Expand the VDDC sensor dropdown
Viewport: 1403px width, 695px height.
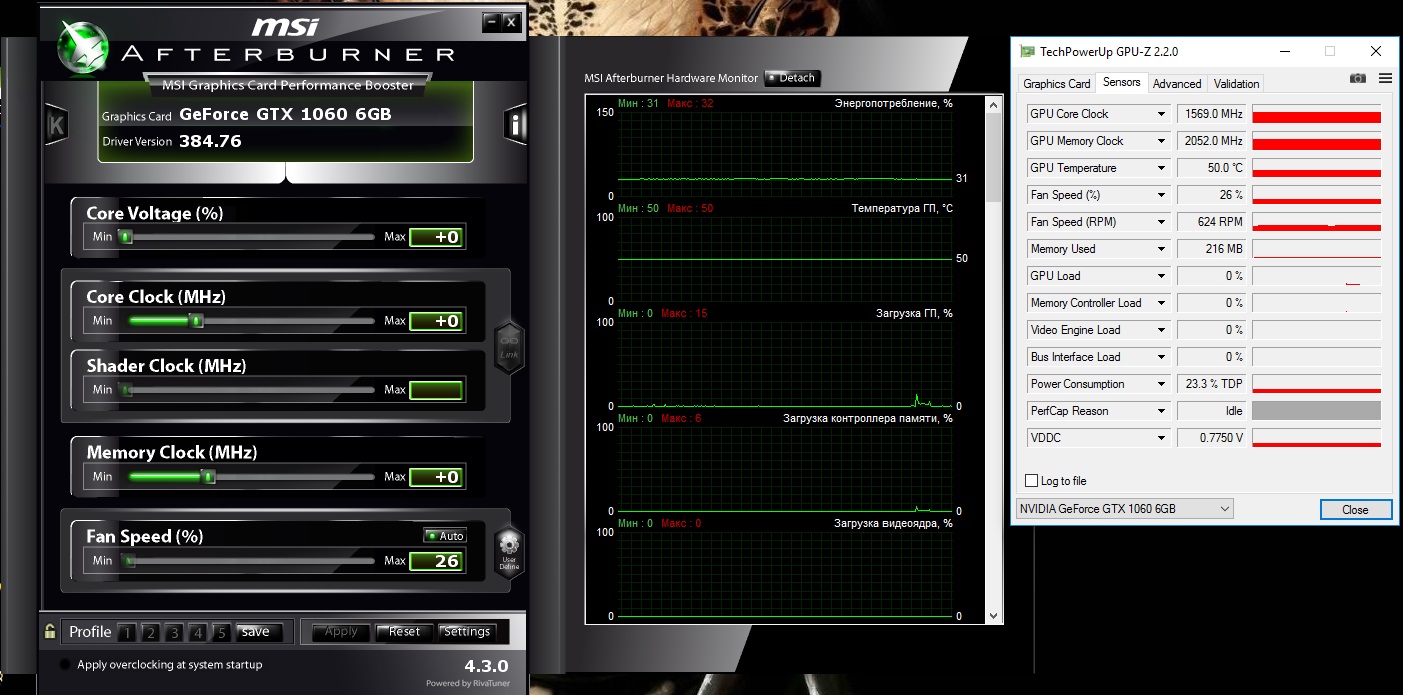pos(1161,438)
